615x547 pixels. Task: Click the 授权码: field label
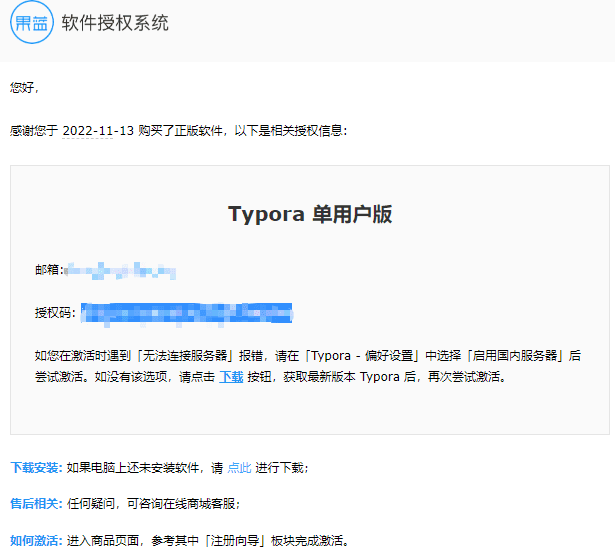point(55,313)
